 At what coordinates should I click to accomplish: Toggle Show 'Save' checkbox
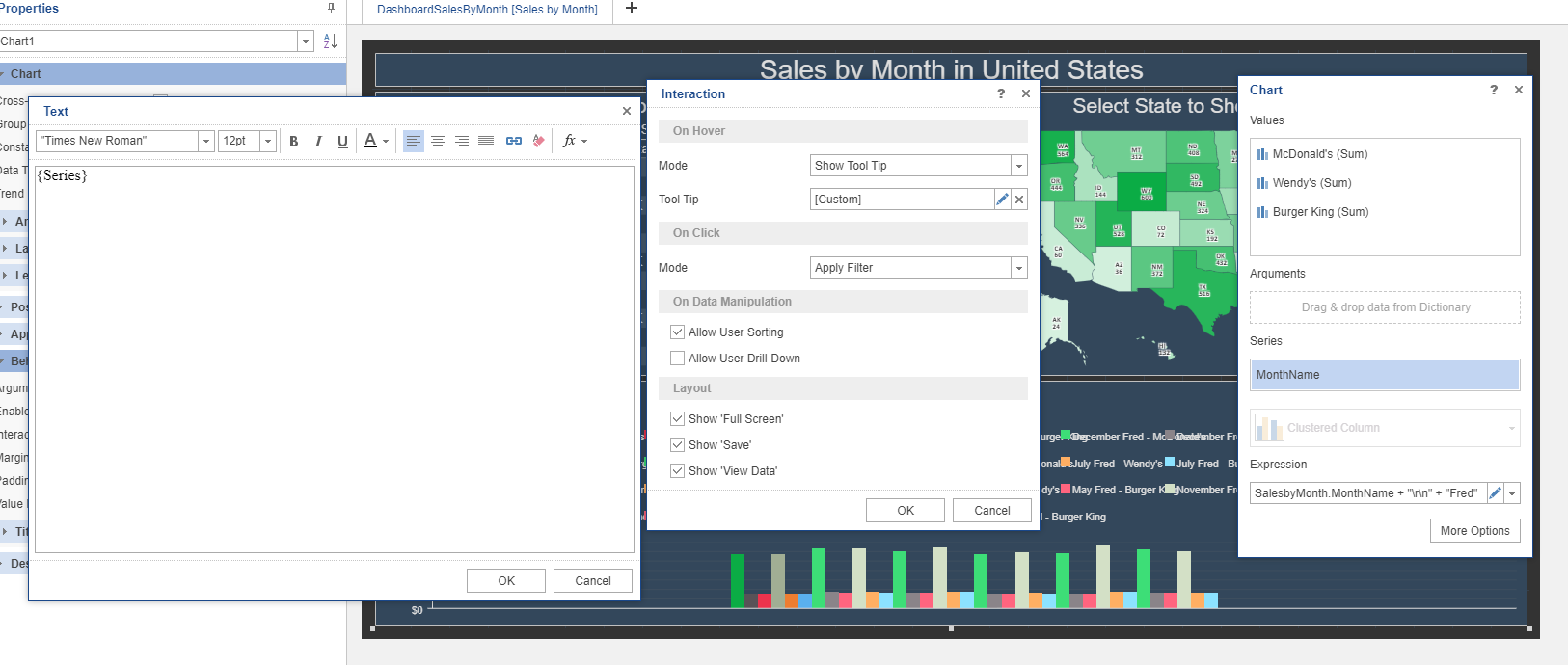[678, 444]
